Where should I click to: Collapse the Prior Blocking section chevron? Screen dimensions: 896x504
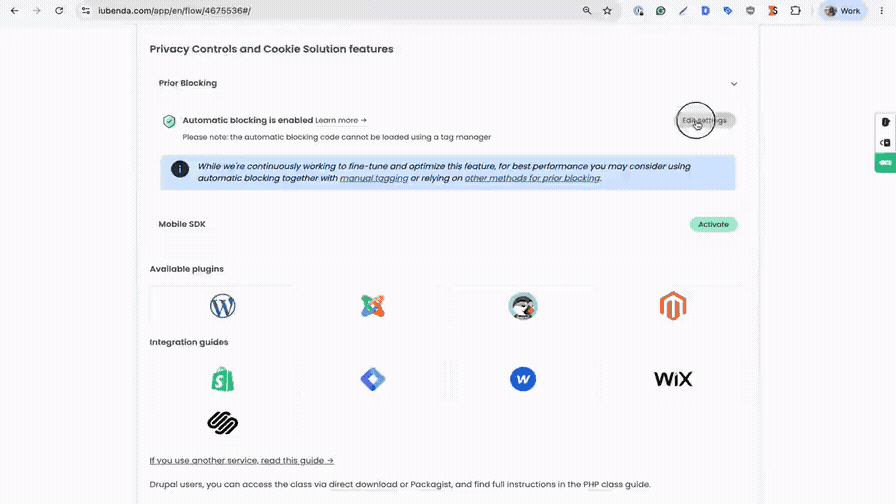coord(734,84)
